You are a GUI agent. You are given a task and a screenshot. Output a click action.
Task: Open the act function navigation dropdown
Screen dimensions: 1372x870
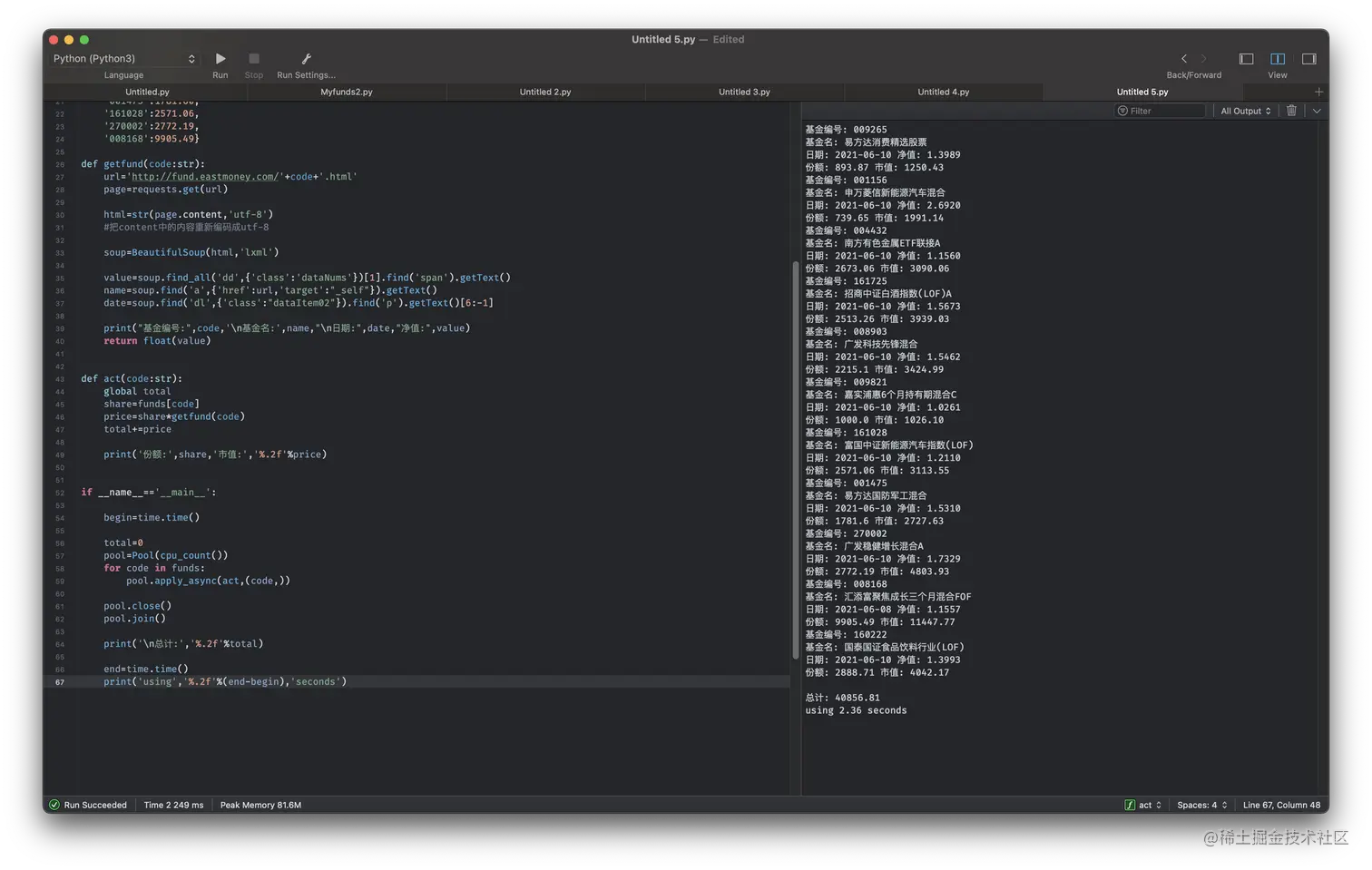tap(1143, 805)
